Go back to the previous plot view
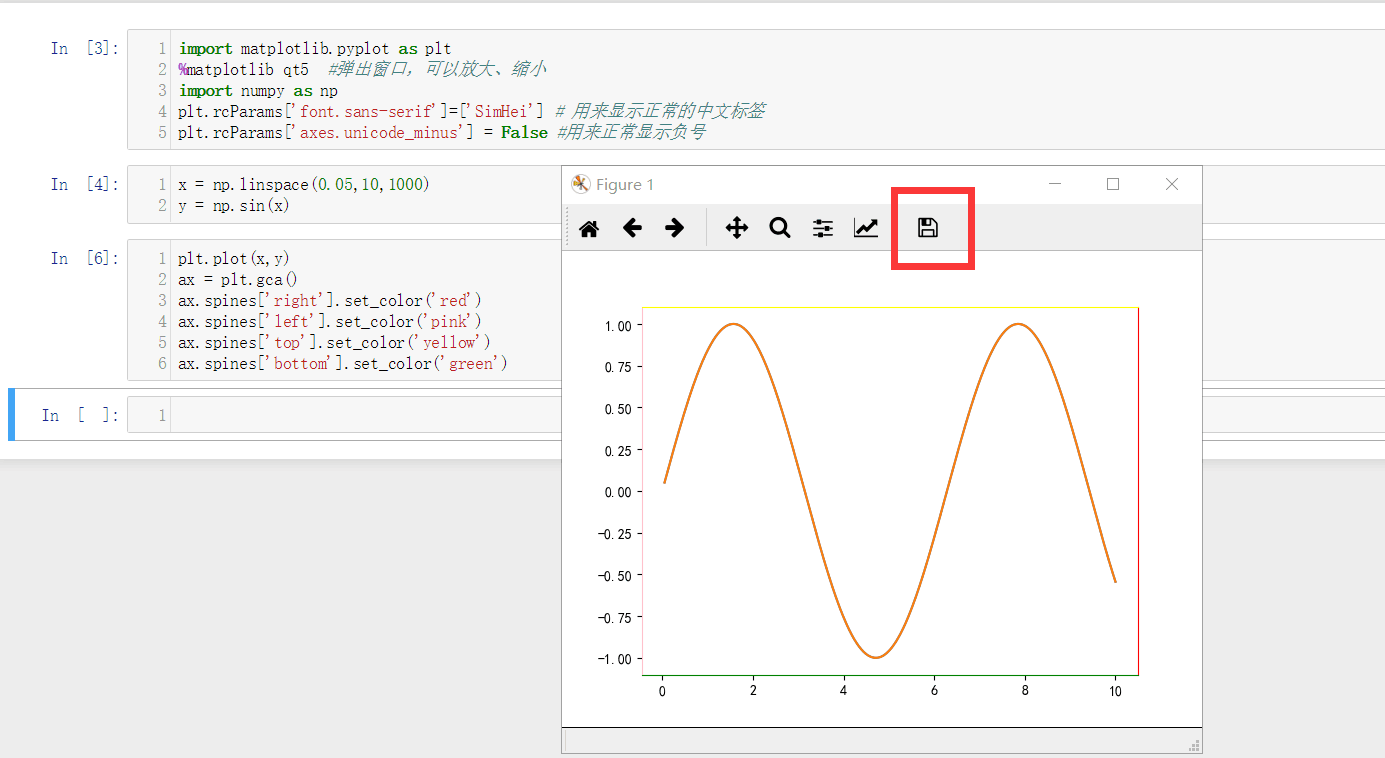Image resolution: width=1385 pixels, height=758 pixels. click(x=632, y=228)
